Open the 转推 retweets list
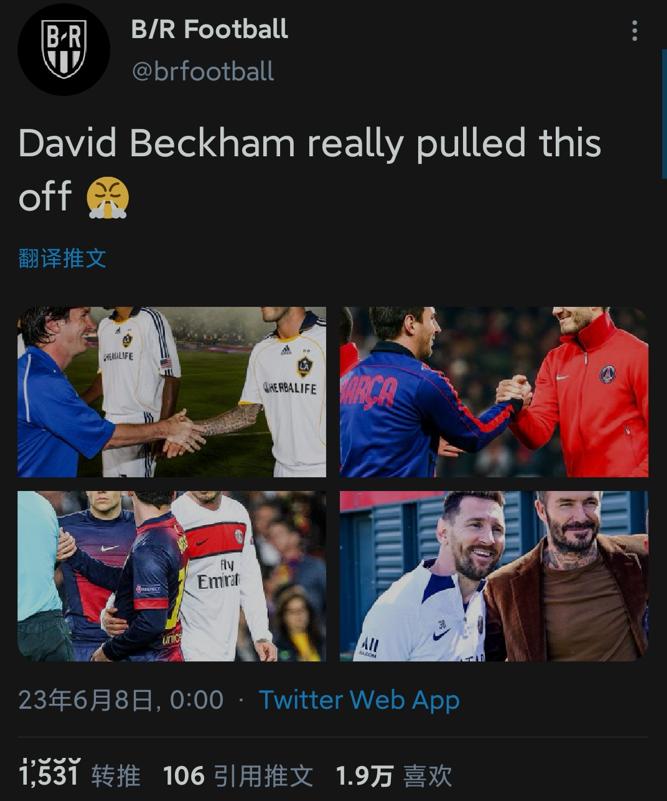667x801 pixels. point(116,775)
